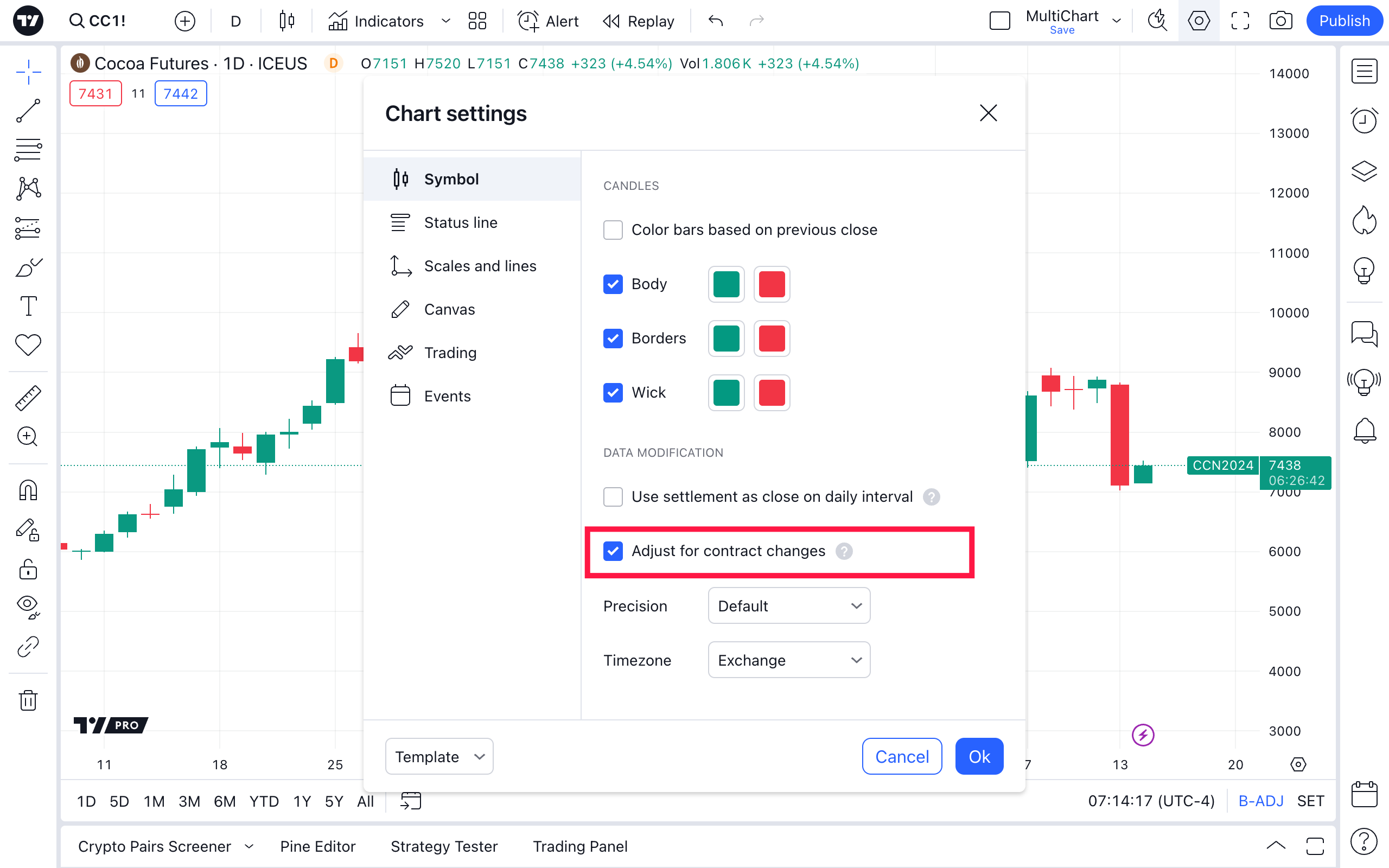Switch to the Scales and lines tab
Screen dimensions: 1389x868
click(472, 266)
